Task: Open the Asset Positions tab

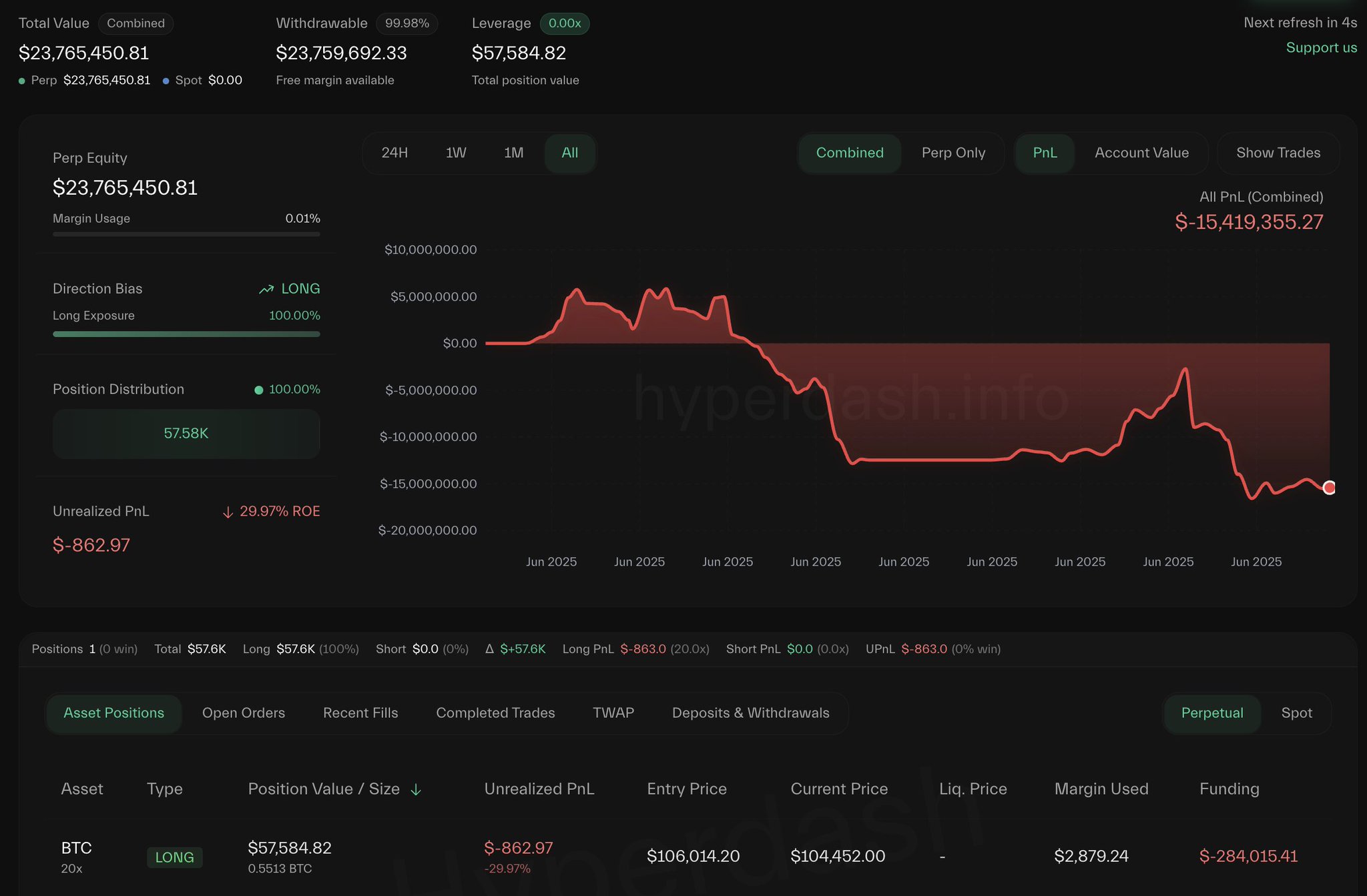Action: [x=114, y=713]
